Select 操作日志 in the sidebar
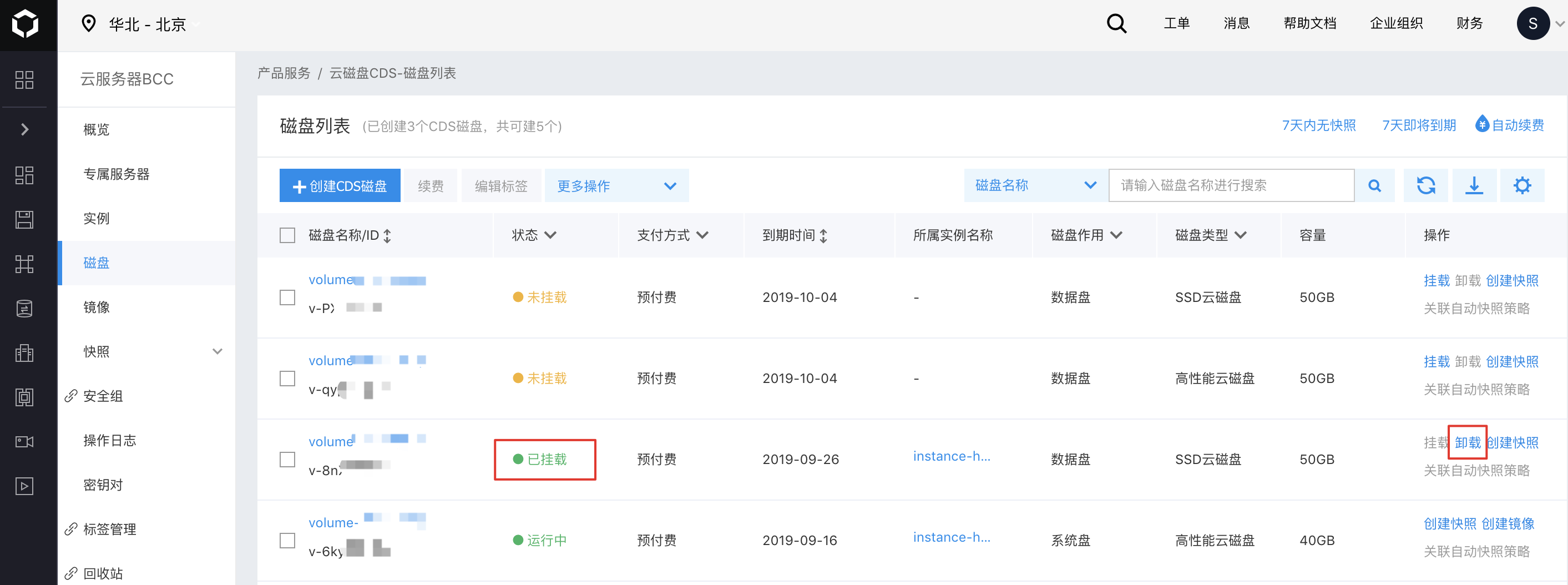 pyautogui.click(x=146, y=441)
